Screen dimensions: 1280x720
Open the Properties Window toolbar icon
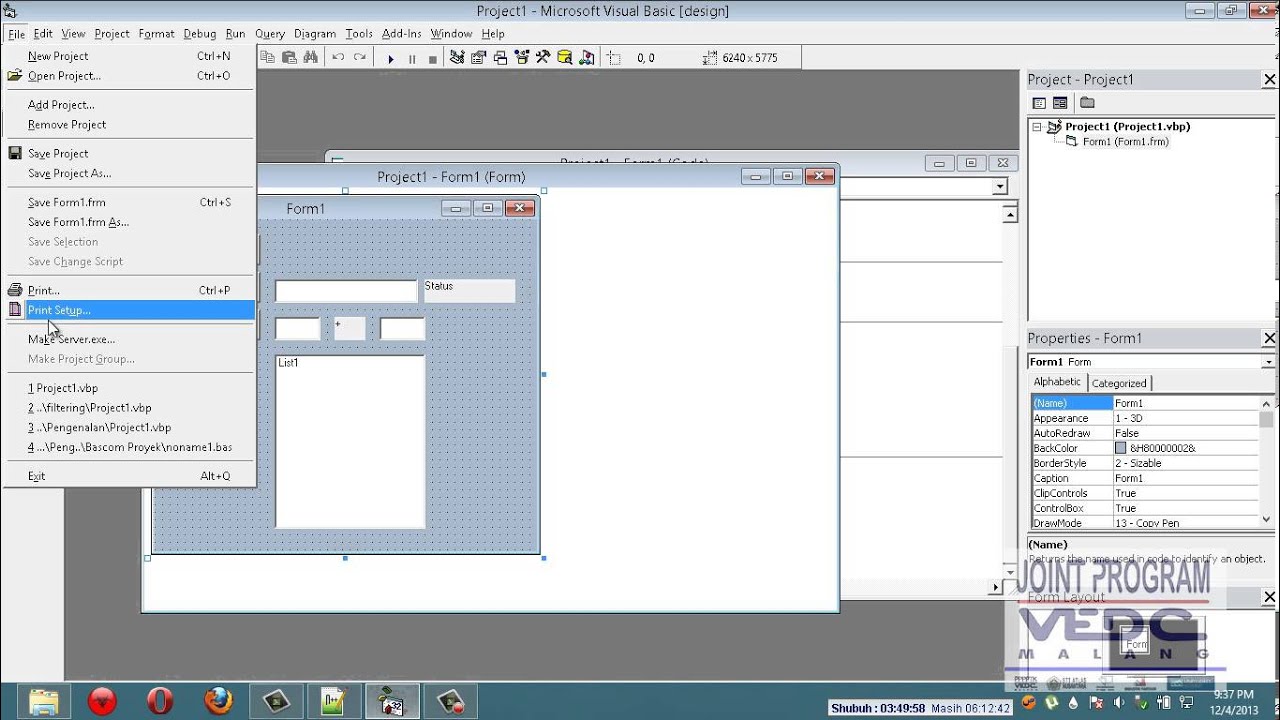(478, 58)
